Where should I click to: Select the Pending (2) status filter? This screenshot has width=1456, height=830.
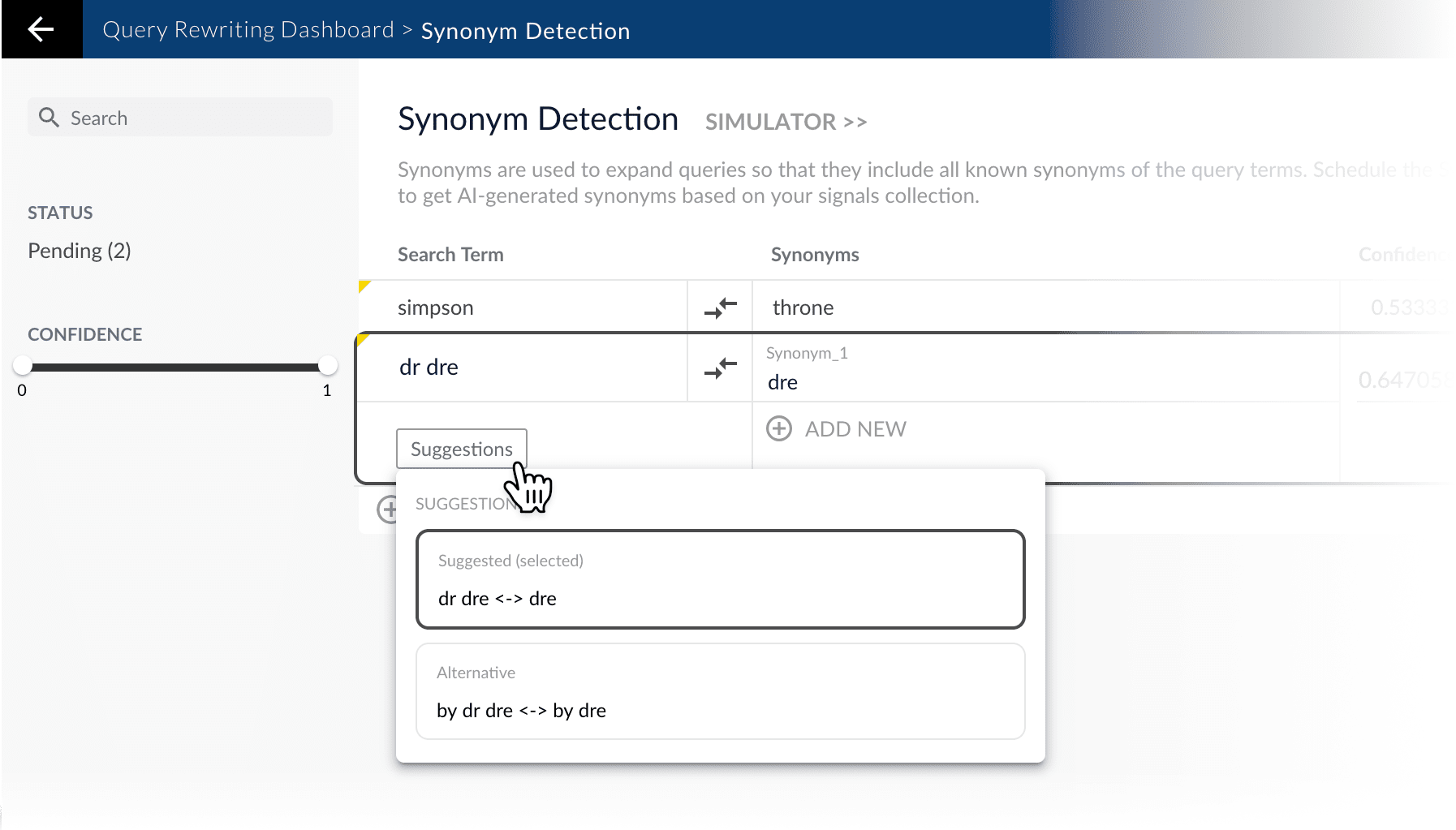pos(79,250)
